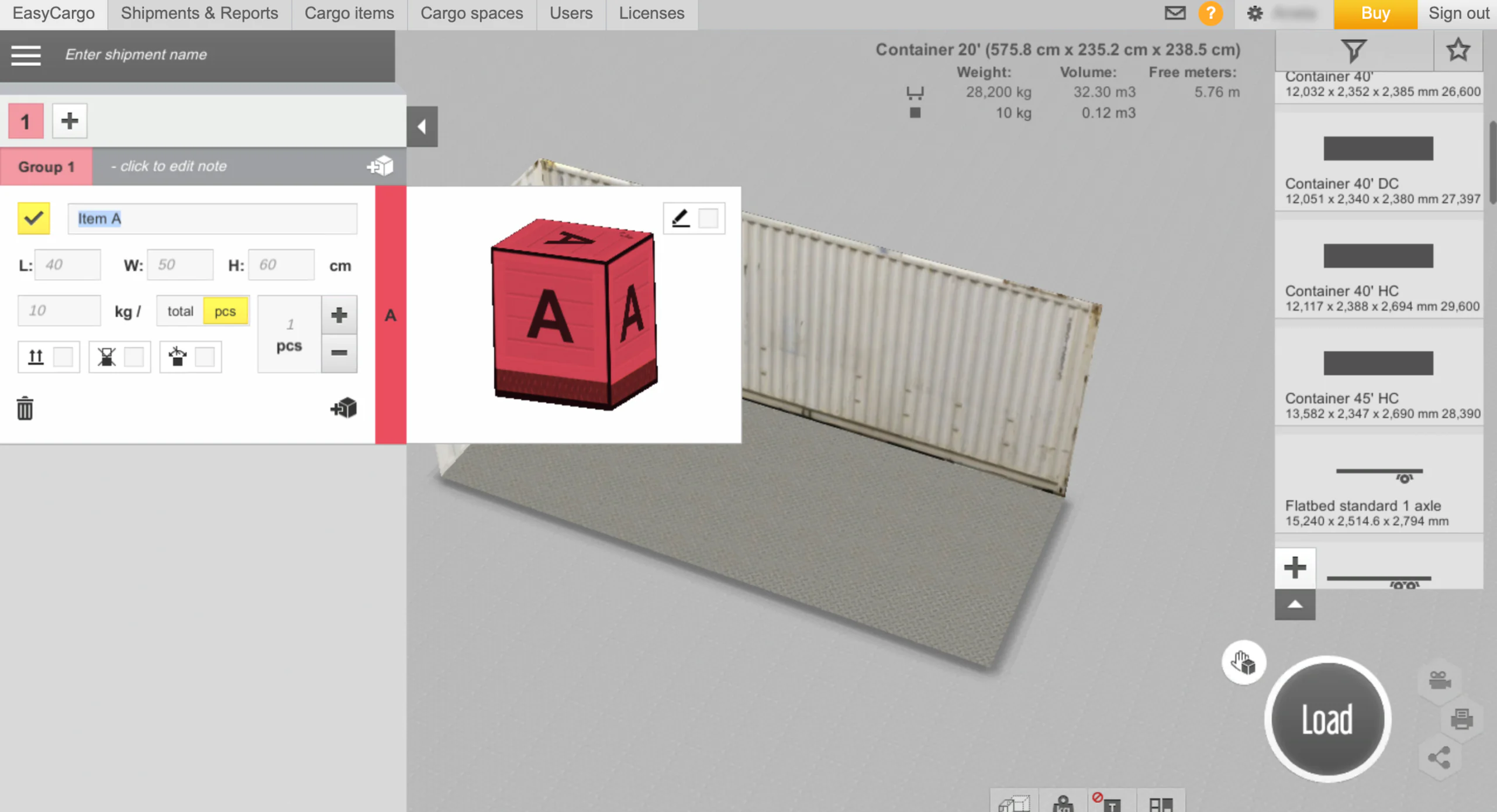Increase pieces with the plus stepper

click(x=339, y=315)
